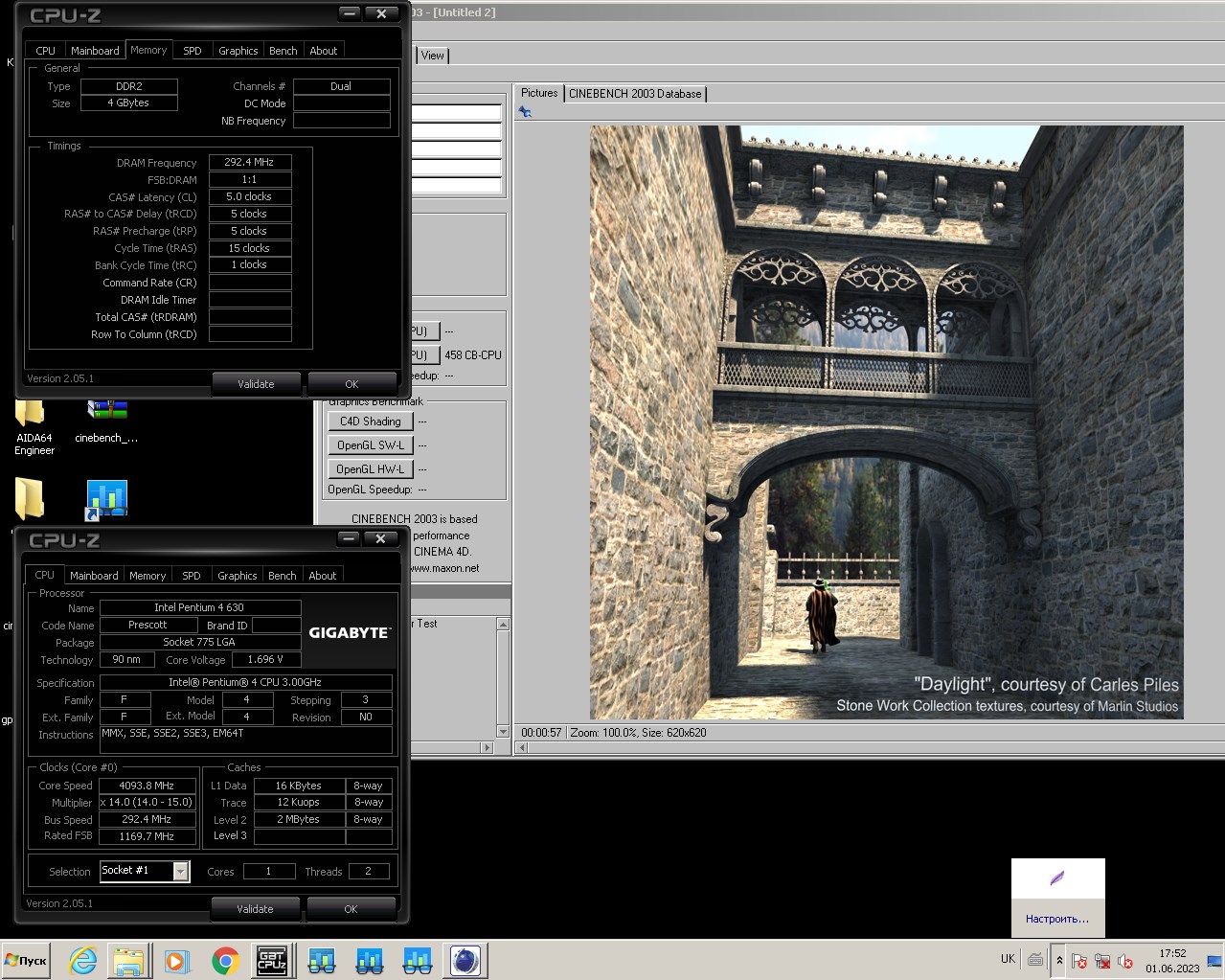Click the console panel vertical scrollbar up arrow

pos(503,625)
